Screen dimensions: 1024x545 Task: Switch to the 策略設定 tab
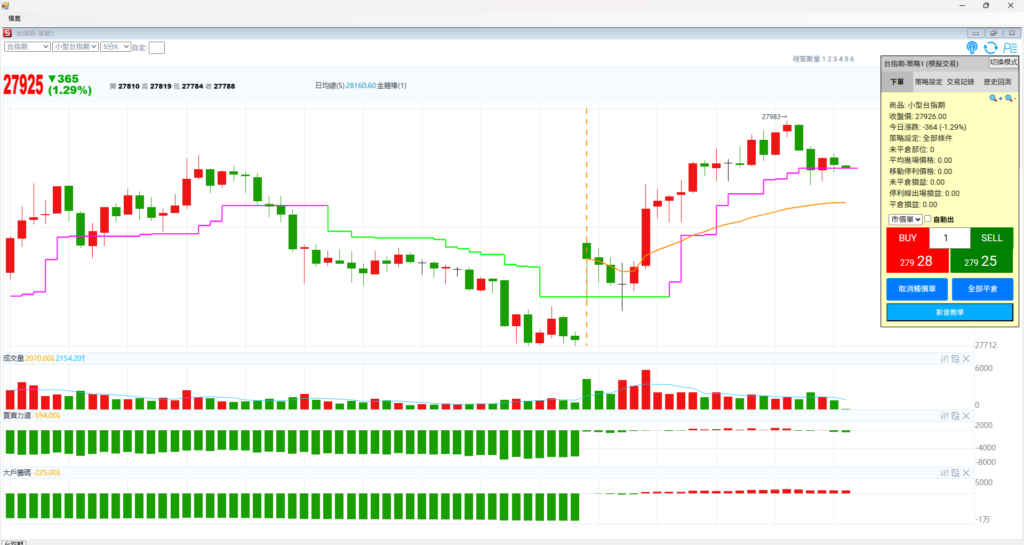click(x=928, y=82)
